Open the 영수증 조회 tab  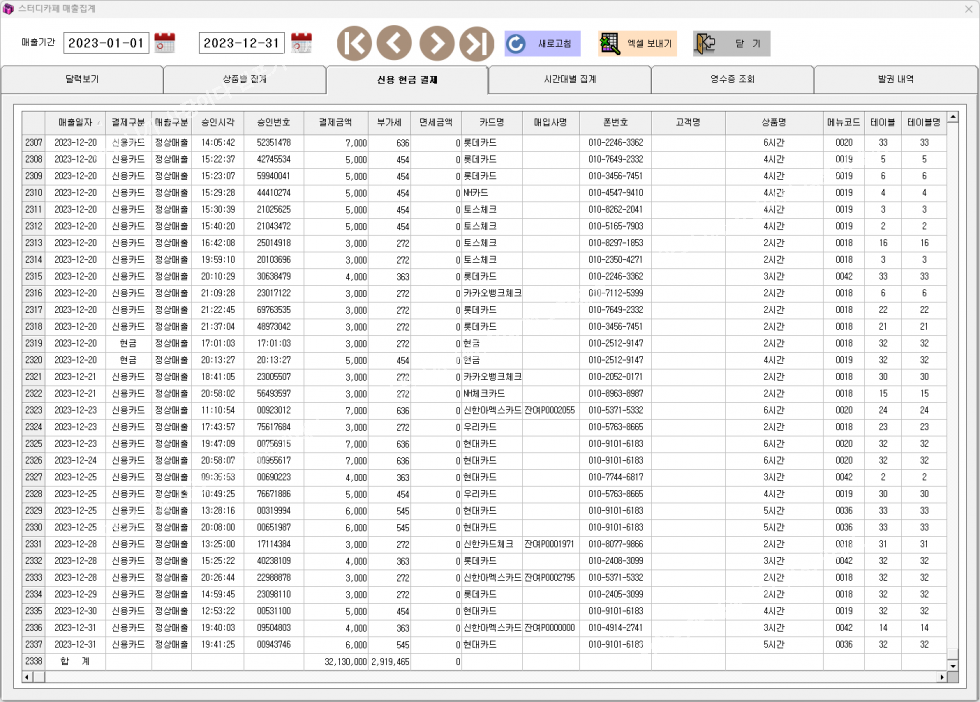(x=732, y=79)
